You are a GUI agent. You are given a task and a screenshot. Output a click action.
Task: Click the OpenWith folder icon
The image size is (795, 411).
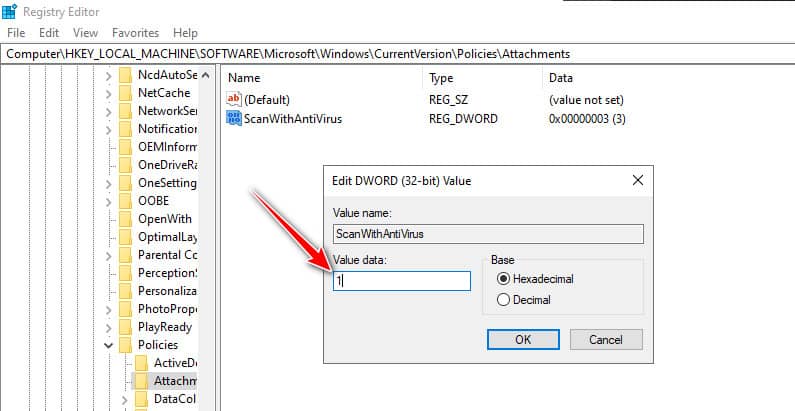[125, 219]
